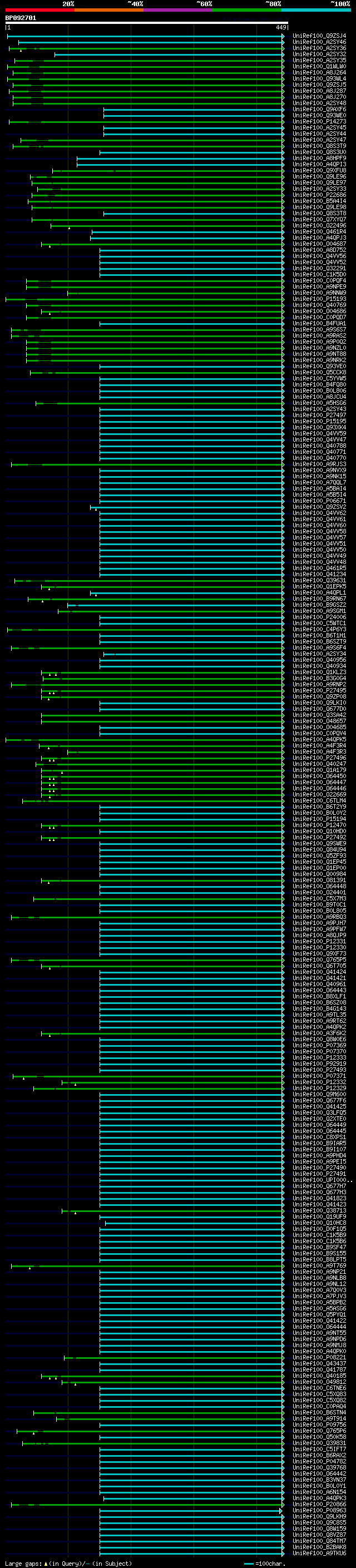The width and height of the screenshot is (356, 1568).
Task: Select the UniRef100_O49812 label
Action: 319,1382
